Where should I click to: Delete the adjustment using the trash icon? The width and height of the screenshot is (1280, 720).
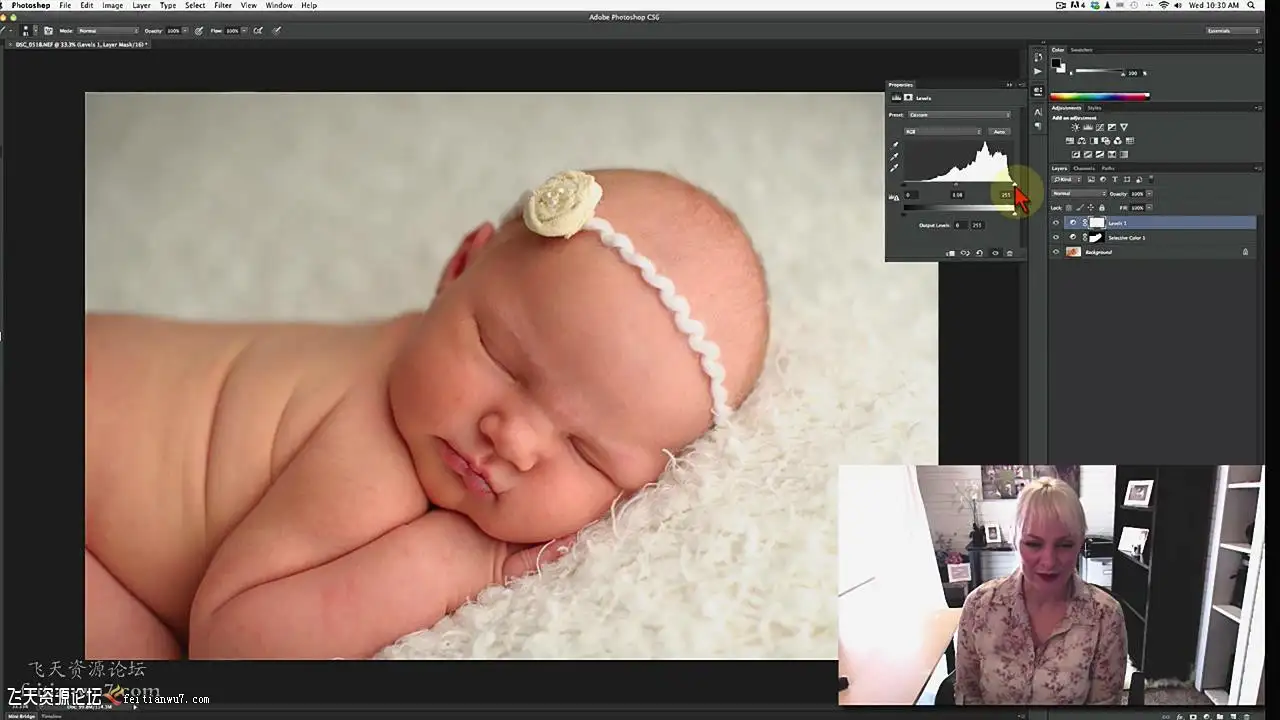tap(1009, 253)
